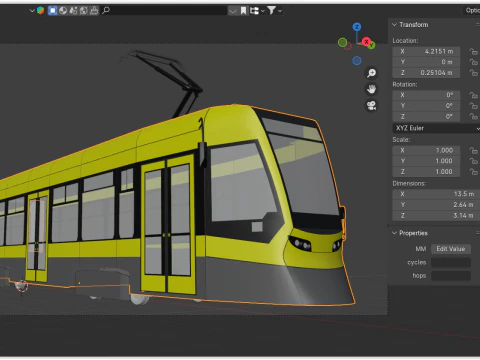Screen dimensions: 480x360
Task: Click the Transform panel title
Action: click(414, 25)
